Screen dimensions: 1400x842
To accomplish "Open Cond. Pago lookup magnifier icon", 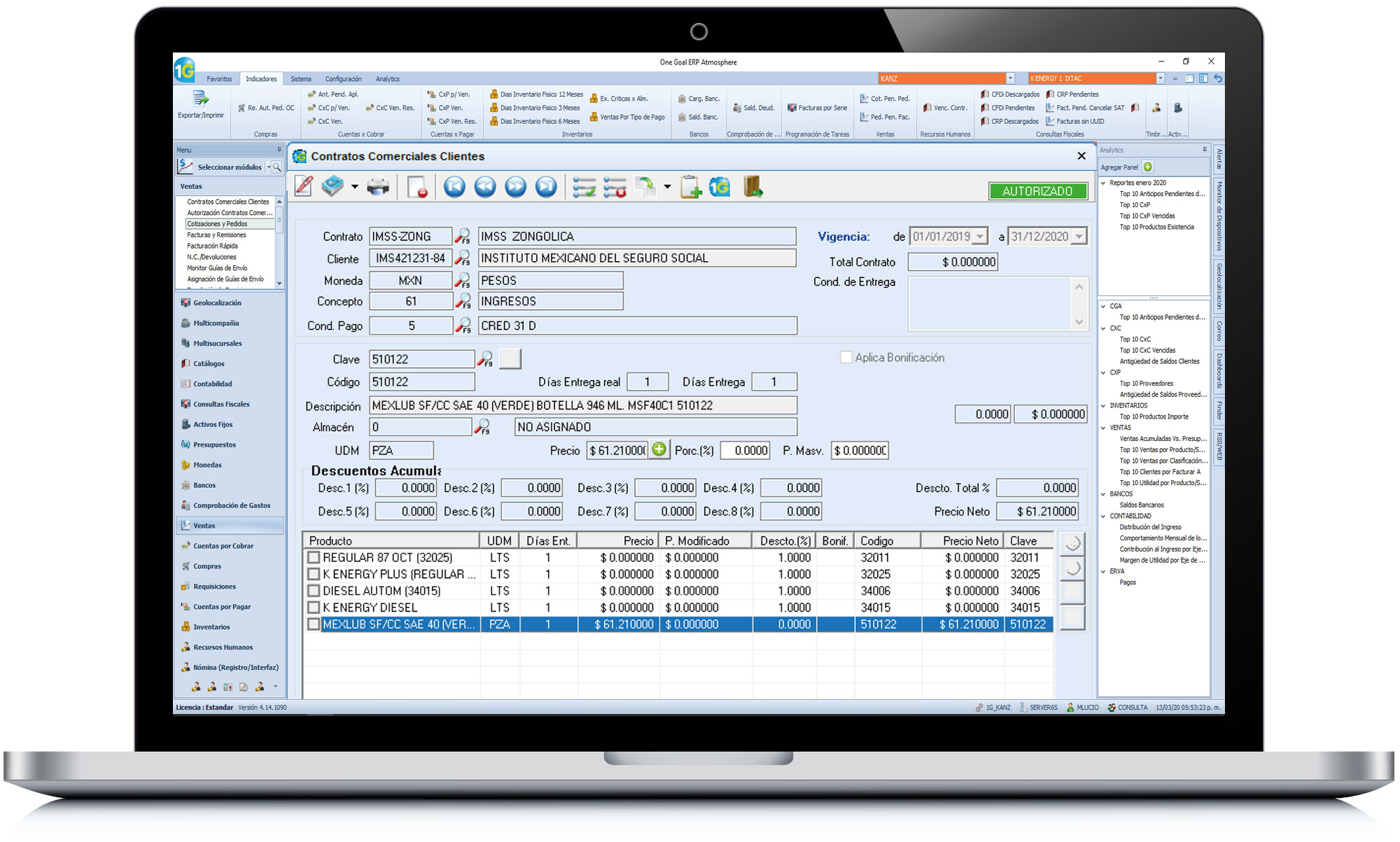I will coord(463,326).
